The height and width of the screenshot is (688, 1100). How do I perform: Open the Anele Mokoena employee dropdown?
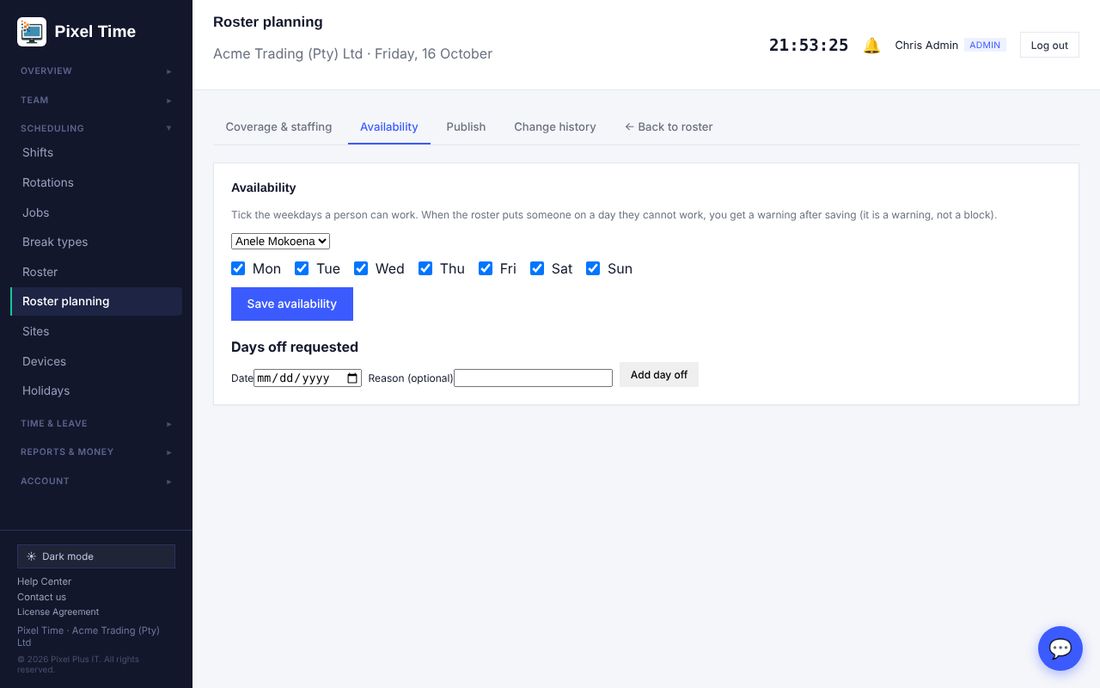pos(281,241)
